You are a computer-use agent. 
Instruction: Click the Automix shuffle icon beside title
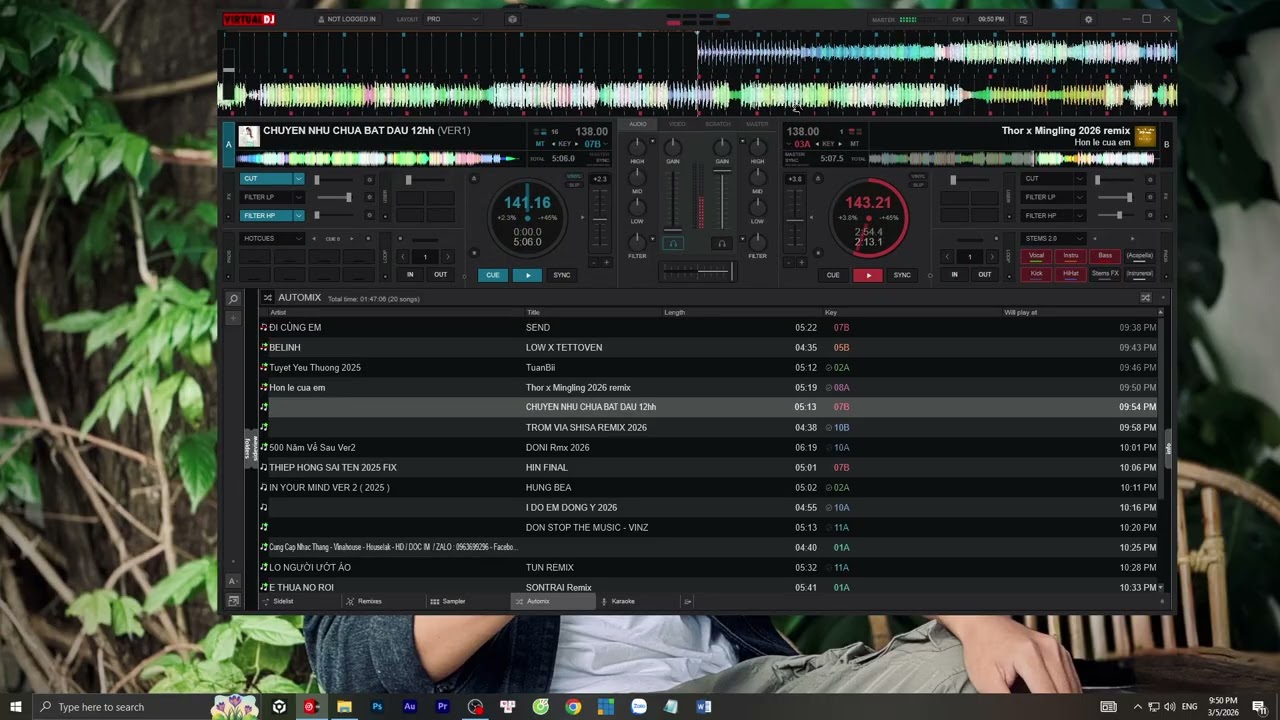(268, 298)
